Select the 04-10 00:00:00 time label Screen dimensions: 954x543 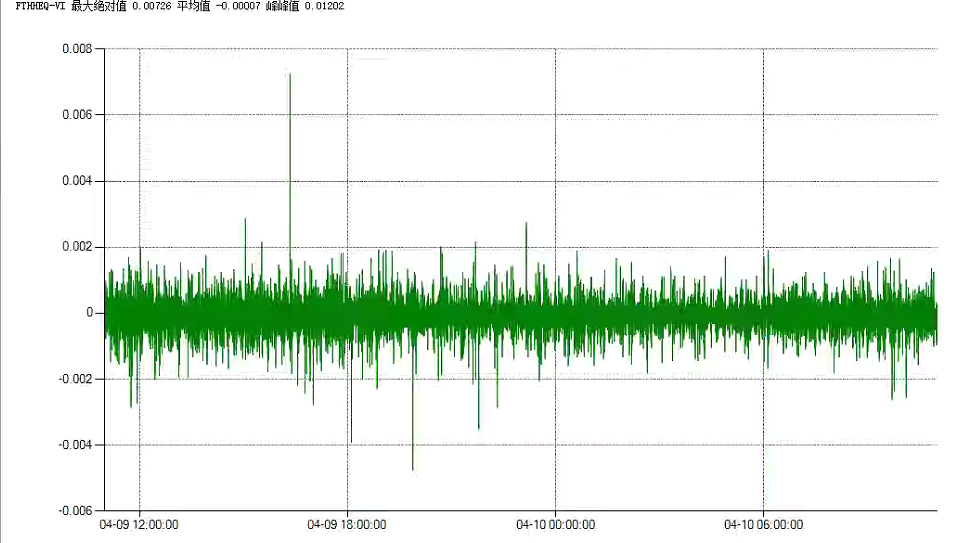coord(555,524)
